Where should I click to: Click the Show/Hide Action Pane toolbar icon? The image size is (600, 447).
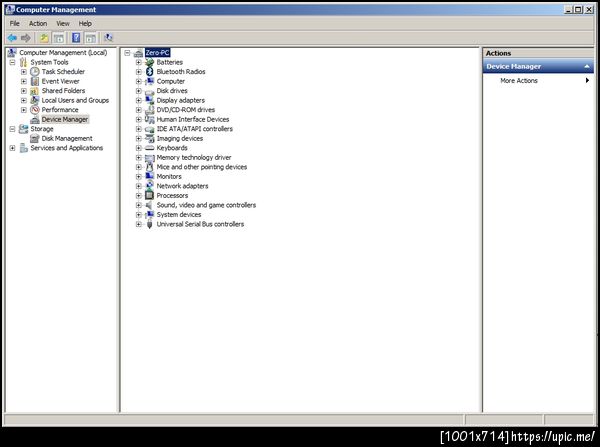(91, 38)
